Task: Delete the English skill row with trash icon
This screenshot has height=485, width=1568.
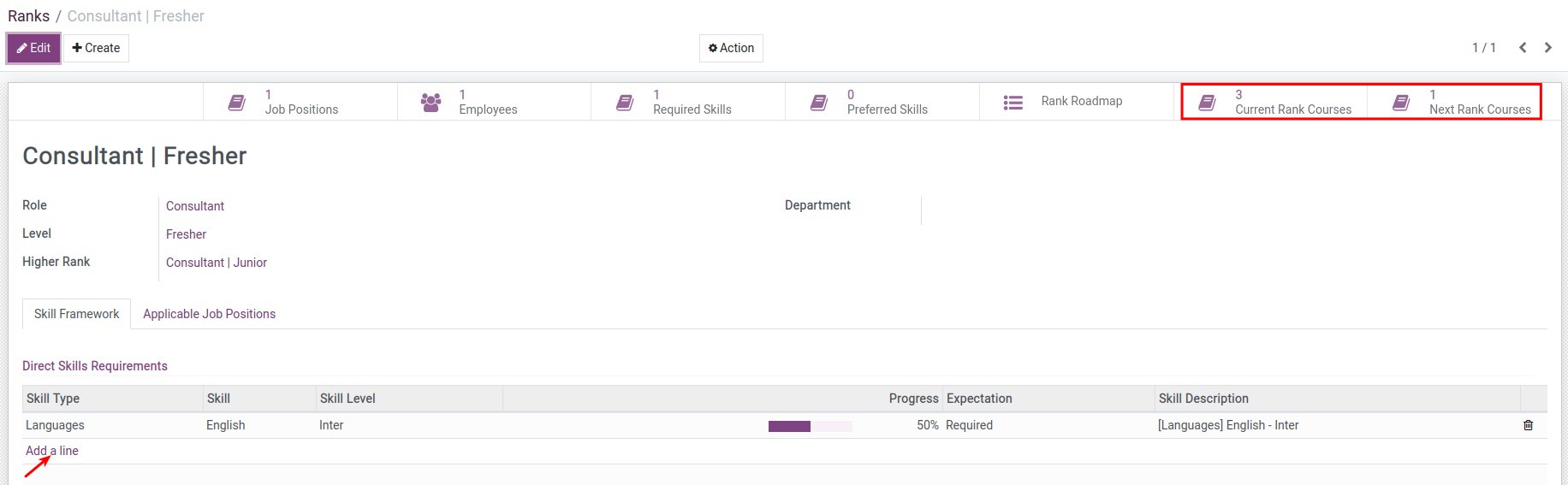Action: (1528, 425)
